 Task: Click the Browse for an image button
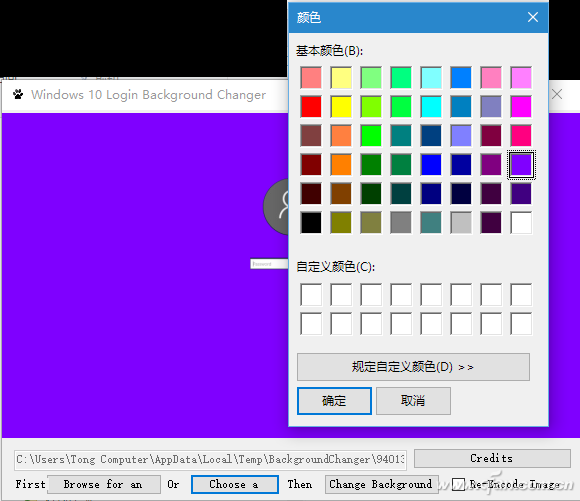104,484
